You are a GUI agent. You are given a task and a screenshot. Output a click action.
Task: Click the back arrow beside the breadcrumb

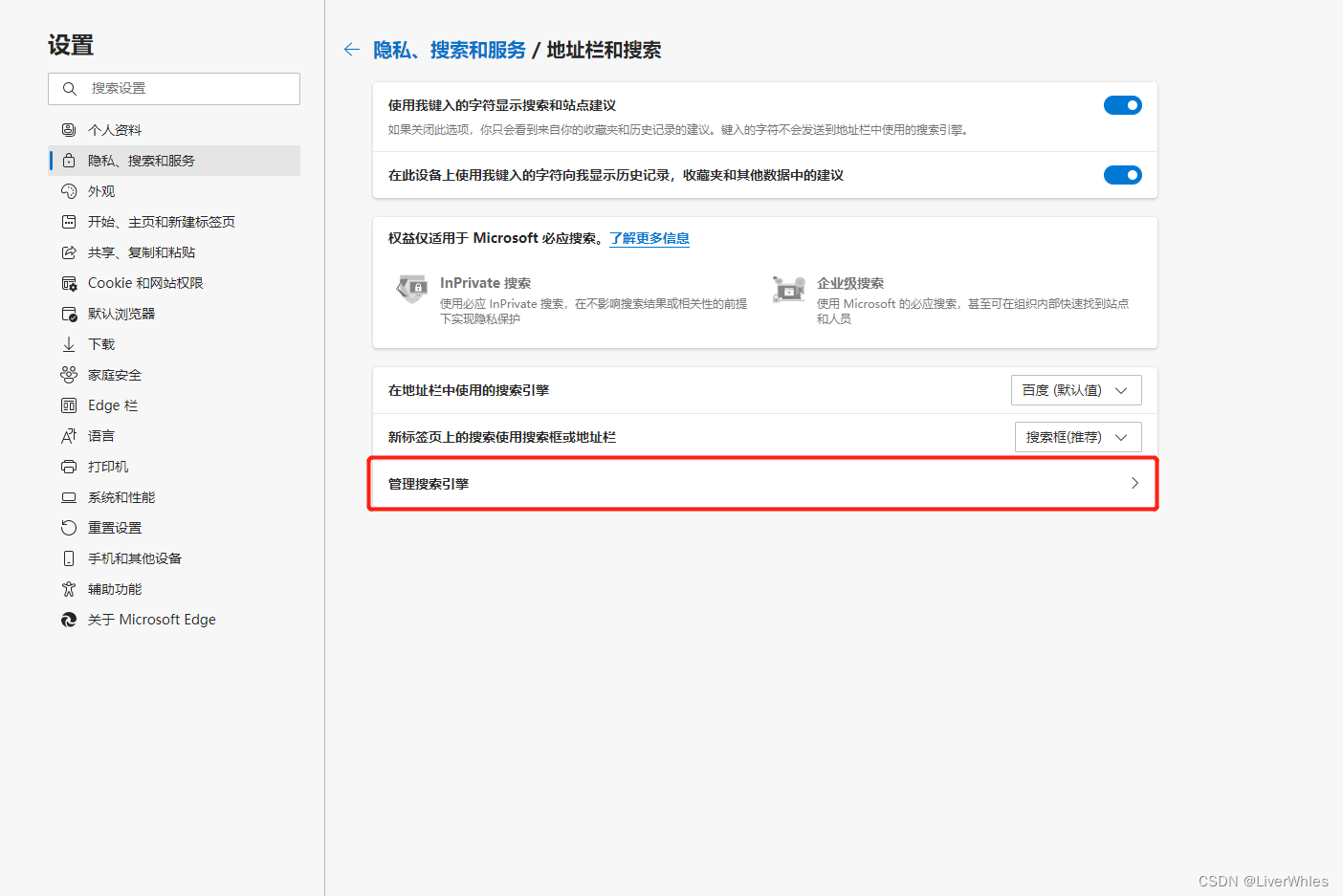(x=352, y=50)
